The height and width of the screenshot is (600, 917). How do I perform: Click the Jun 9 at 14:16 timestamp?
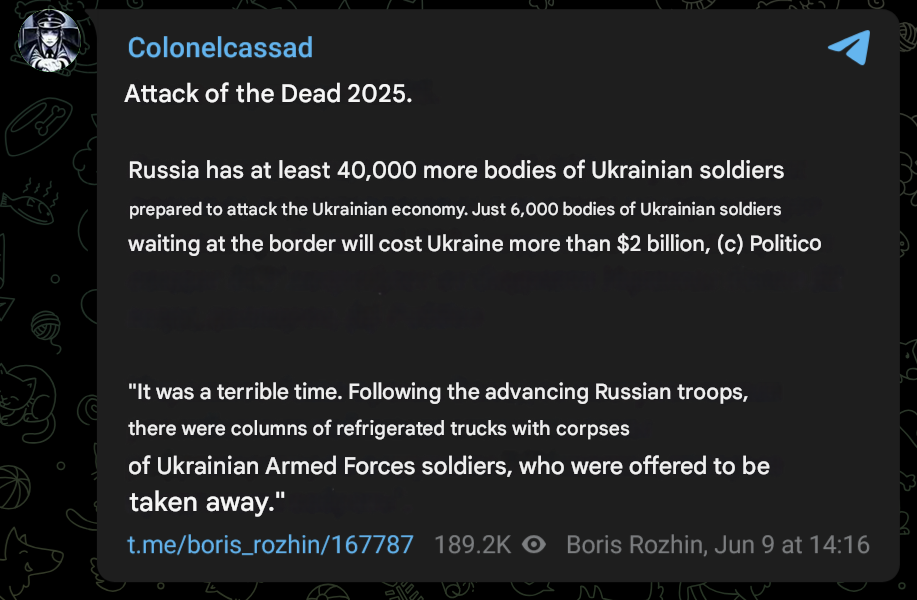coord(792,545)
